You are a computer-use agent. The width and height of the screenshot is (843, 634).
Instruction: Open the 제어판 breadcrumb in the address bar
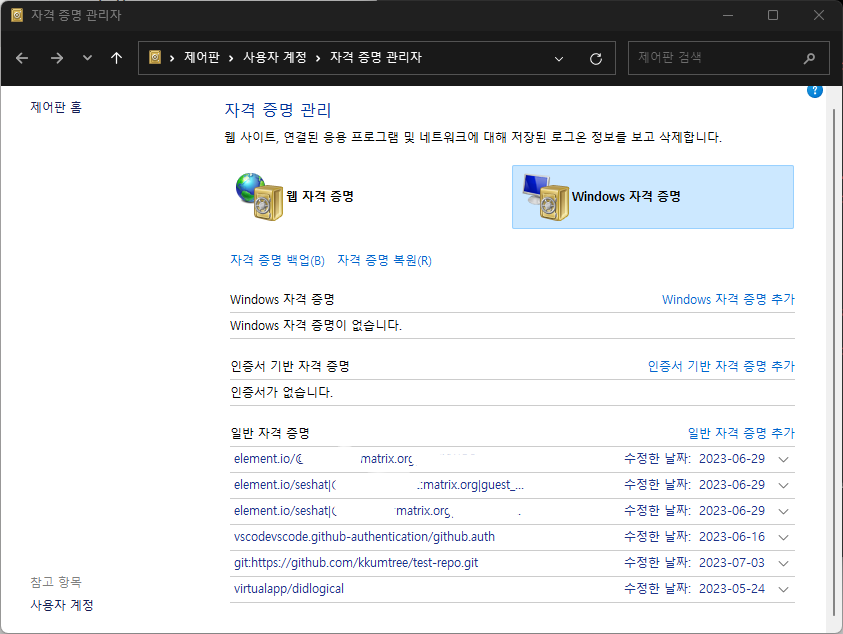pyautogui.click(x=202, y=57)
